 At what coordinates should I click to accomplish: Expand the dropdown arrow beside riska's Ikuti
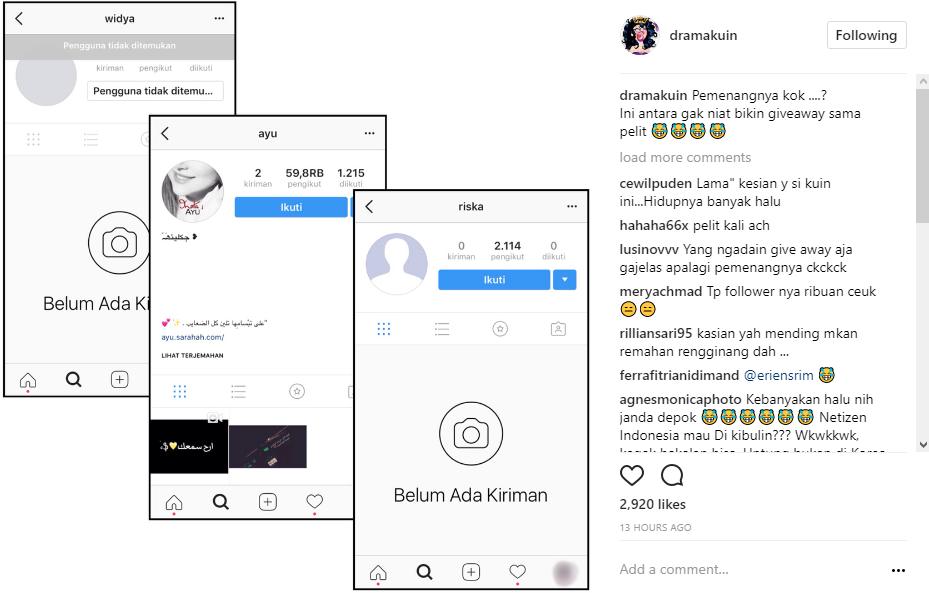(565, 280)
